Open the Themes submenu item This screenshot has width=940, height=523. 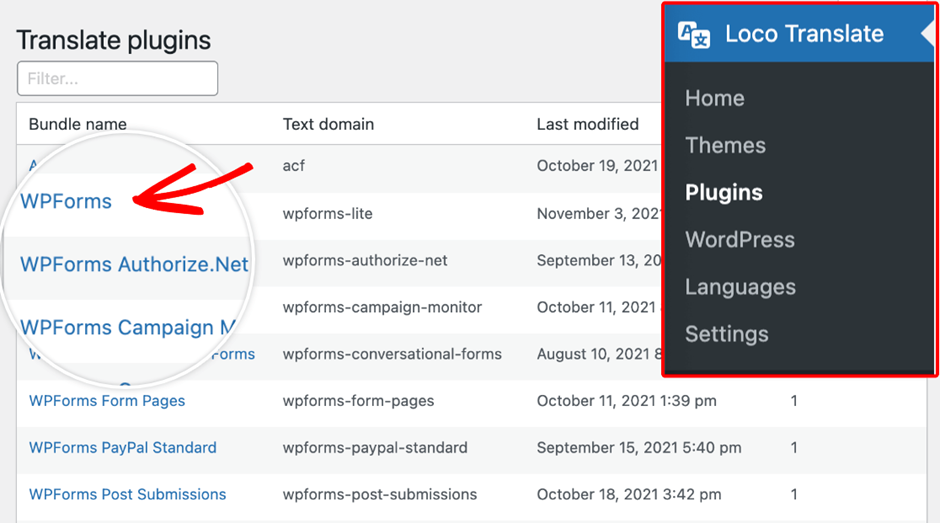725,145
